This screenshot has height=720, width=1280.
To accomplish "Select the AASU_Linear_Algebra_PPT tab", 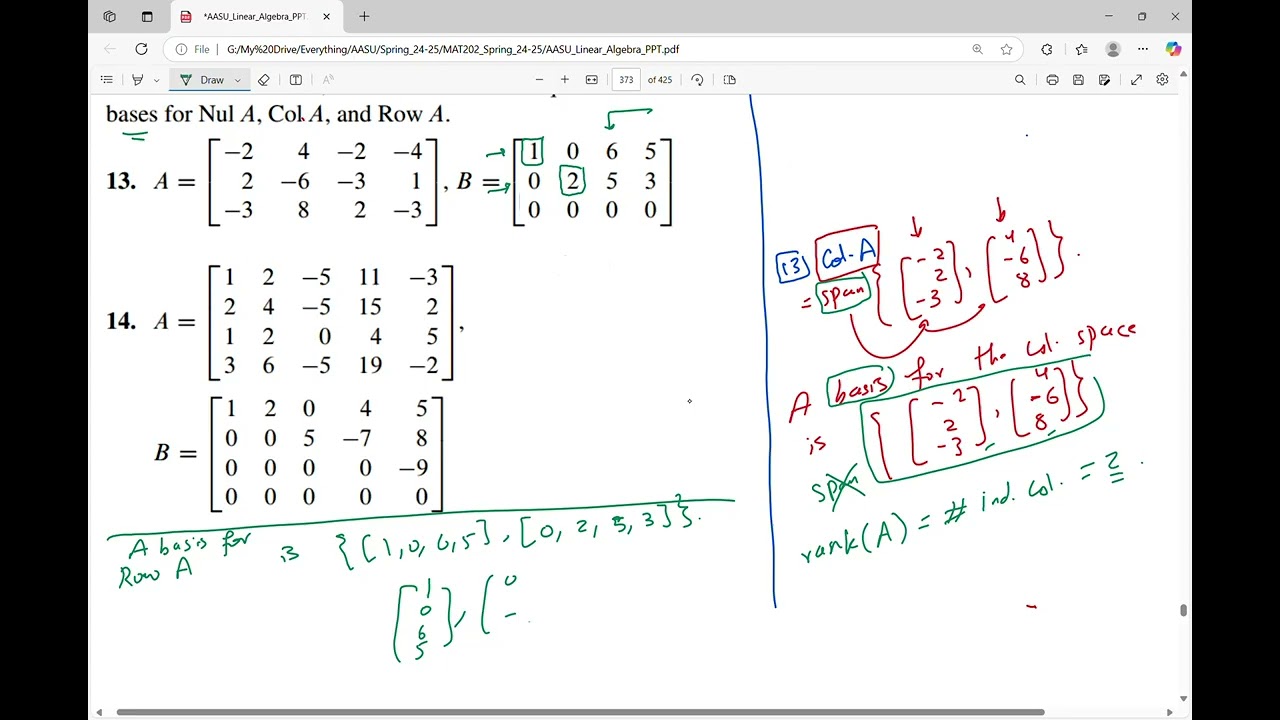I will click(x=255, y=17).
